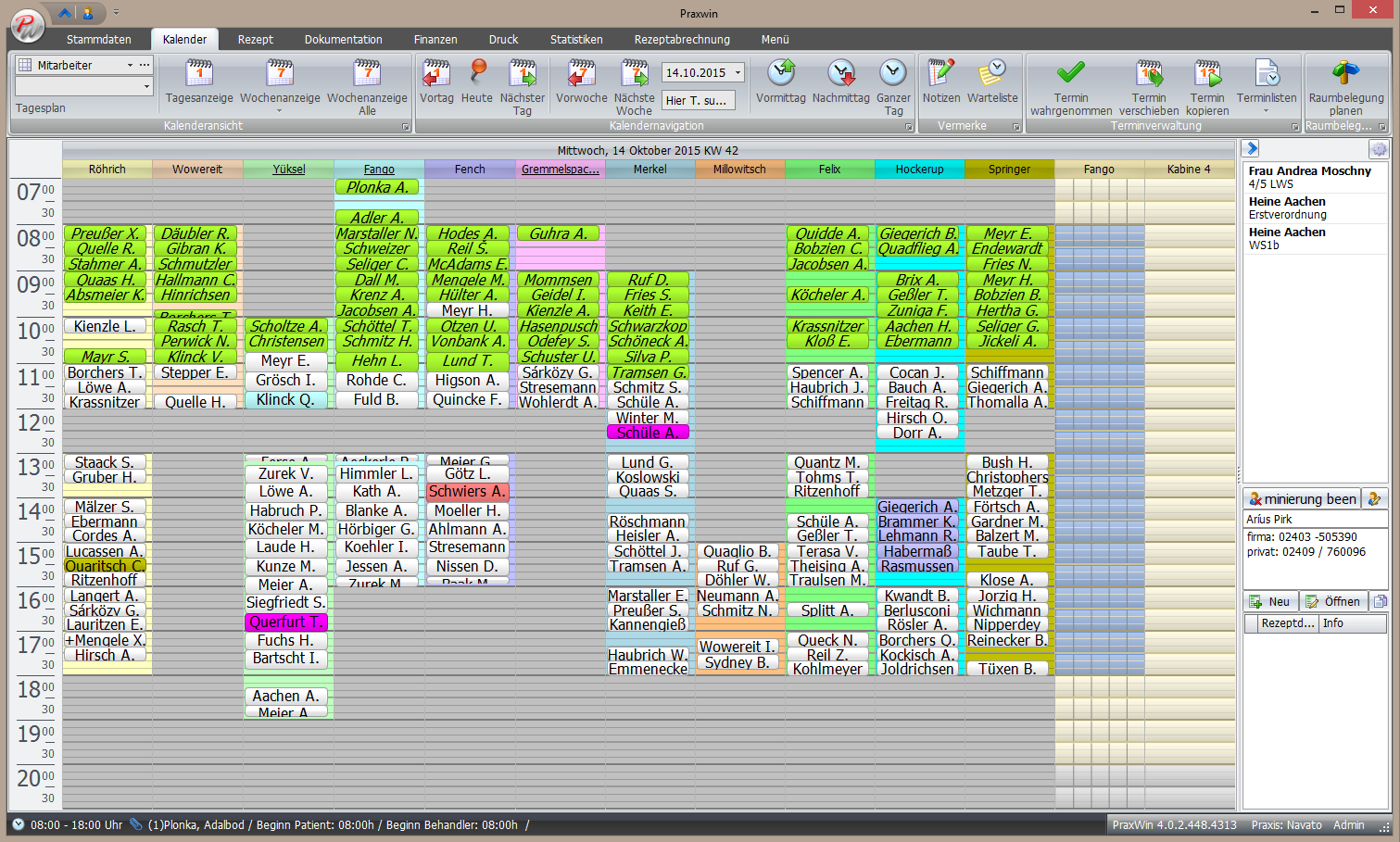The width and height of the screenshot is (1400, 842).
Task: Open the Rezeptabrechnung tab
Action: 682,40
